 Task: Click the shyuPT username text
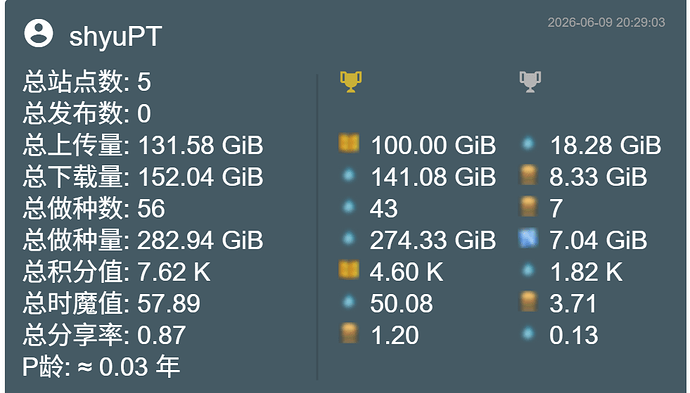click(x=116, y=36)
